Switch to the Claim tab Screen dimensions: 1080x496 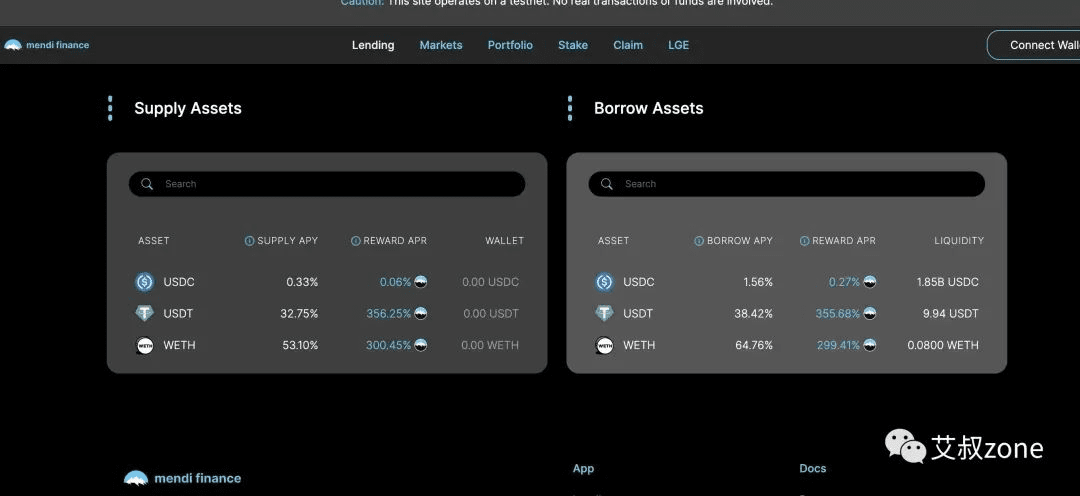(x=627, y=45)
